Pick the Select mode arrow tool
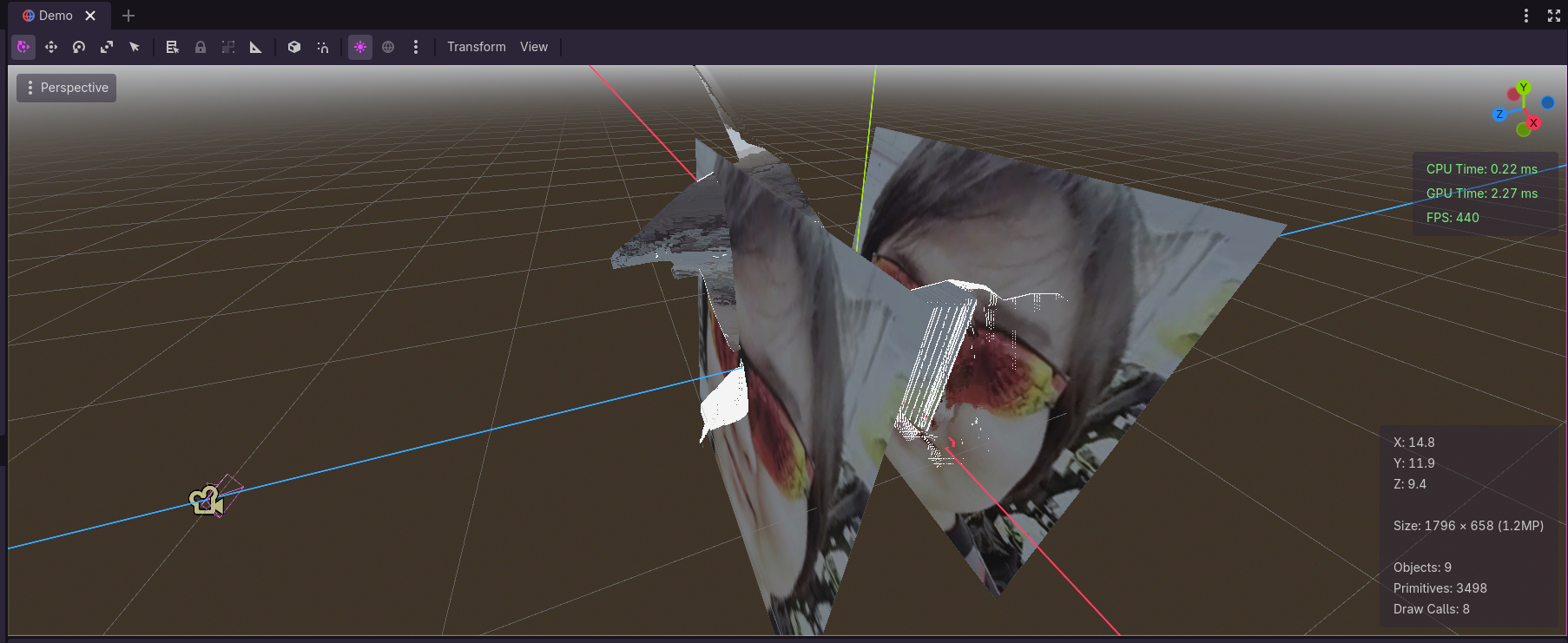Image resolution: width=1568 pixels, height=643 pixels. click(135, 47)
